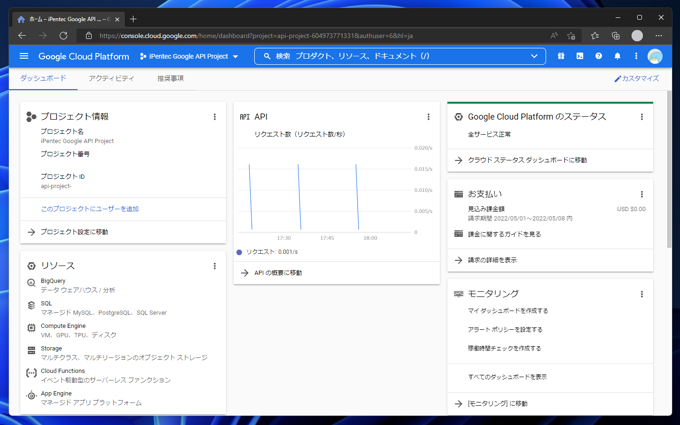Open the project info card options menu
Image resolution: width=680 pixels, height=425 pixels.
click(x=214, y=117)
